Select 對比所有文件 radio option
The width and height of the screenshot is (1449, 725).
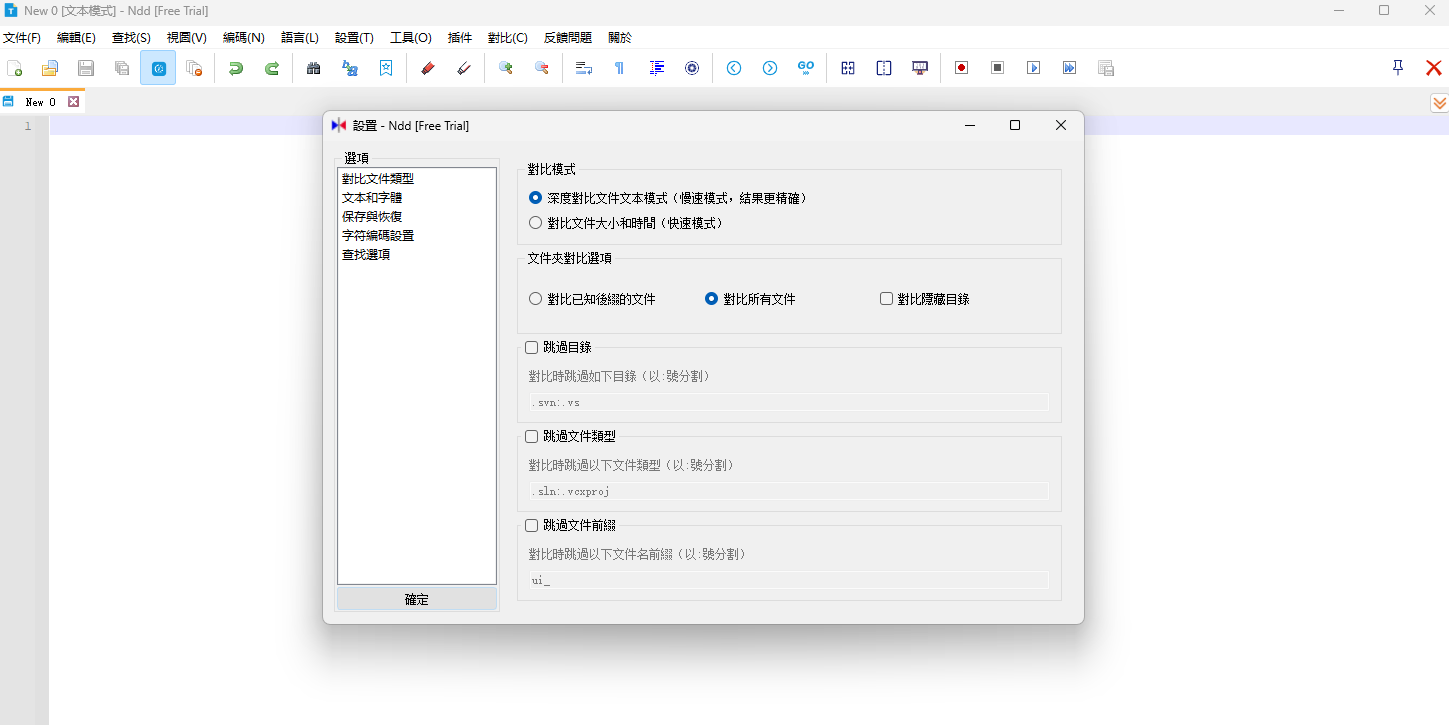712,299
